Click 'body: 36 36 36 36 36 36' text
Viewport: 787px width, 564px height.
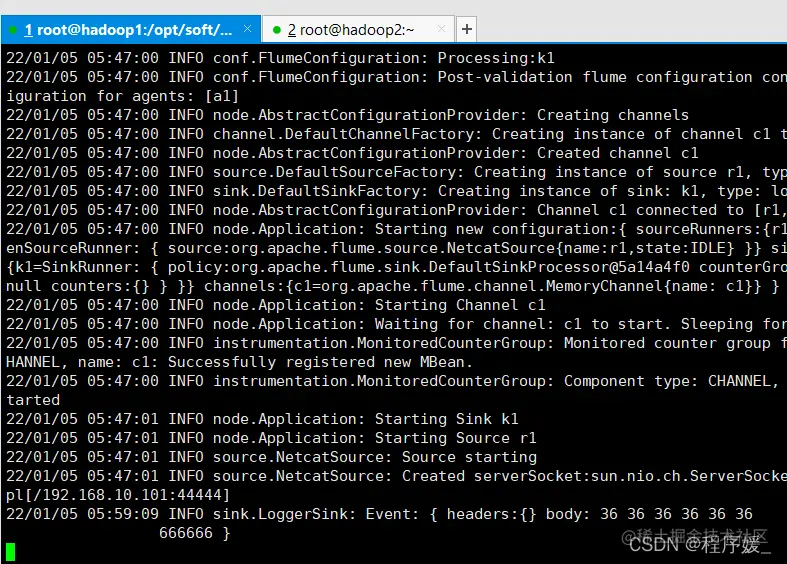tap(649, 515)
